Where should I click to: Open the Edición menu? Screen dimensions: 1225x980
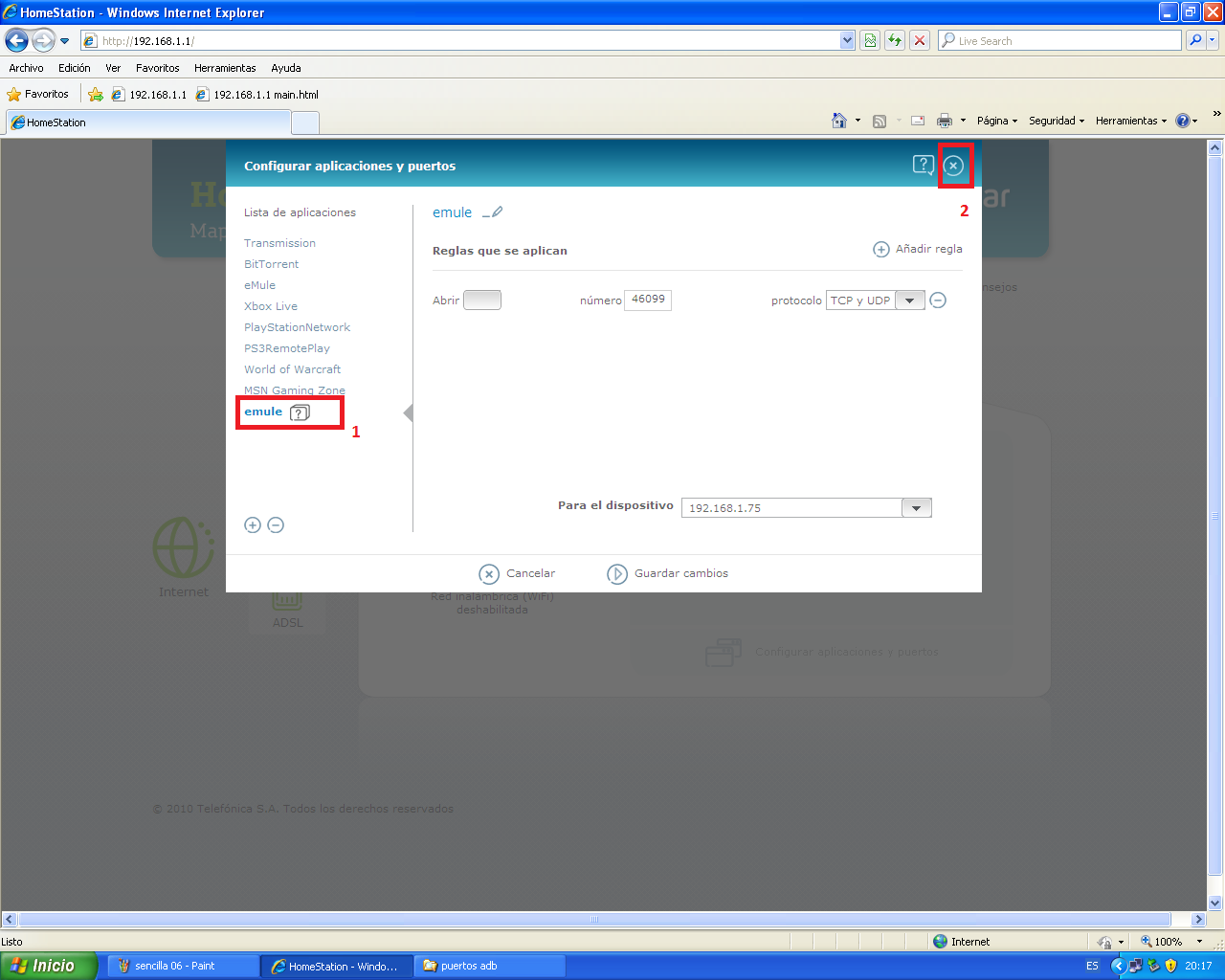[74, 68]
